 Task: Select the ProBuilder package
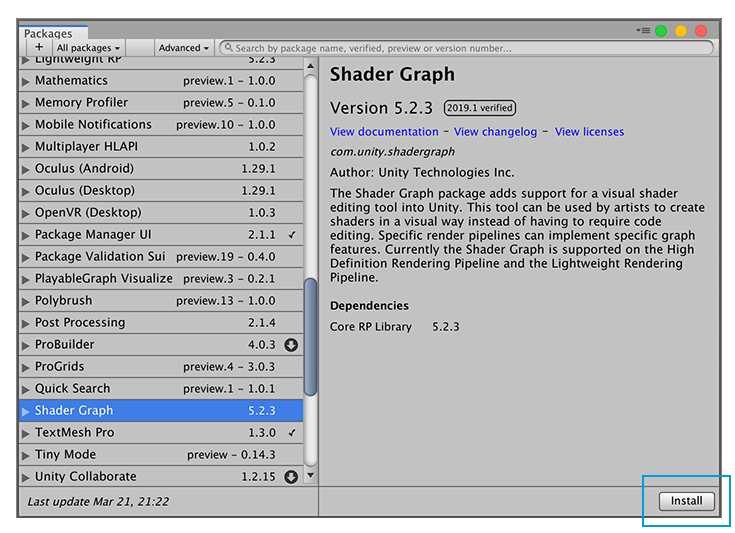click(161, 345)
